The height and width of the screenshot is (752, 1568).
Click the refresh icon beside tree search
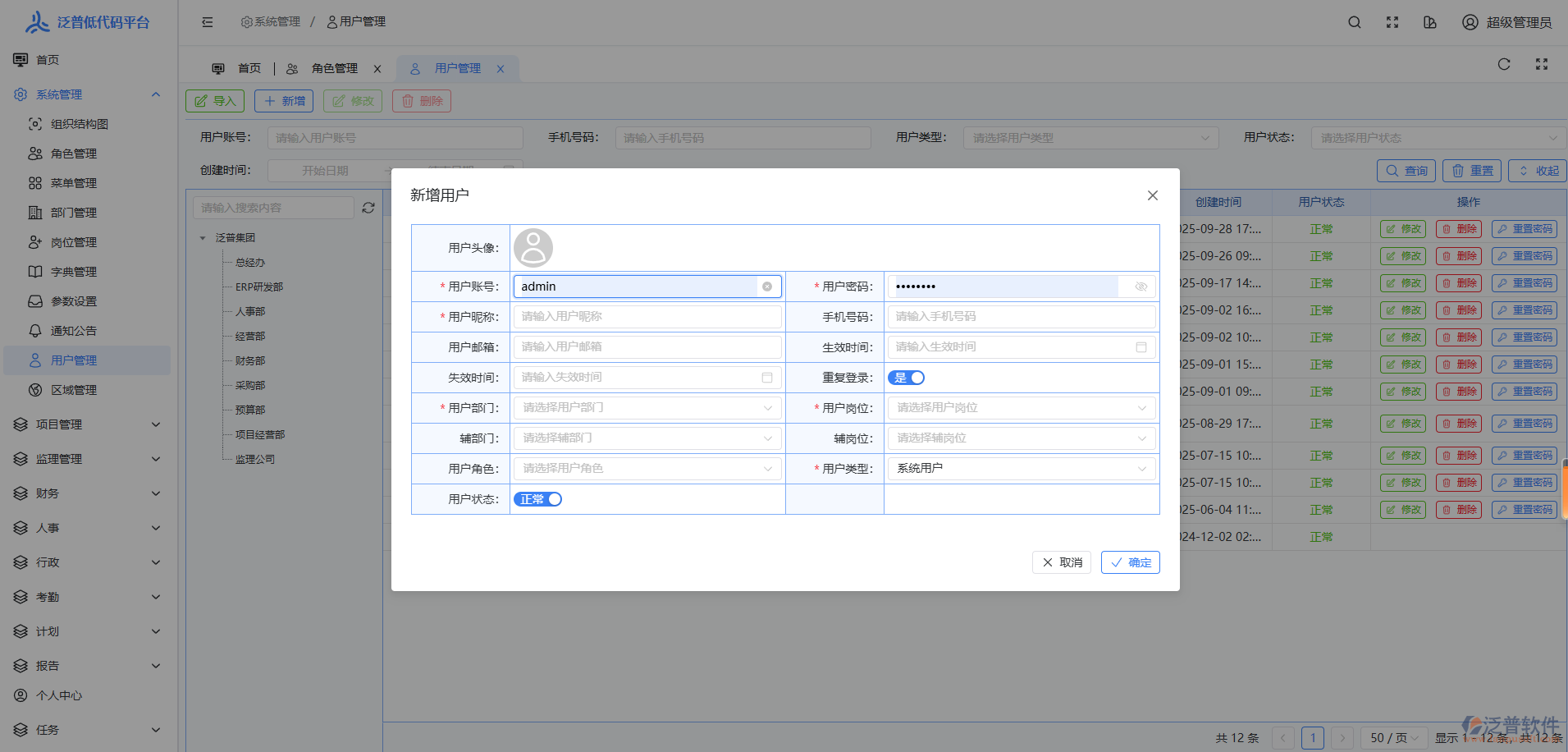pyautogui.click(x=368, y=208)
